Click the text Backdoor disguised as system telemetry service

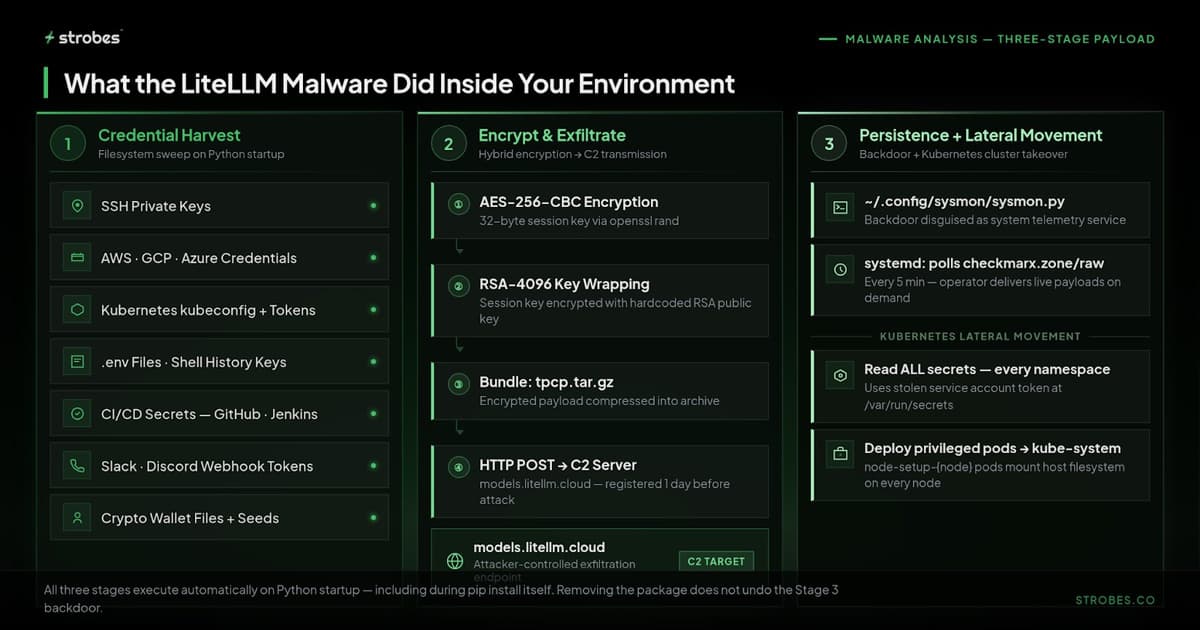(995, 220)
